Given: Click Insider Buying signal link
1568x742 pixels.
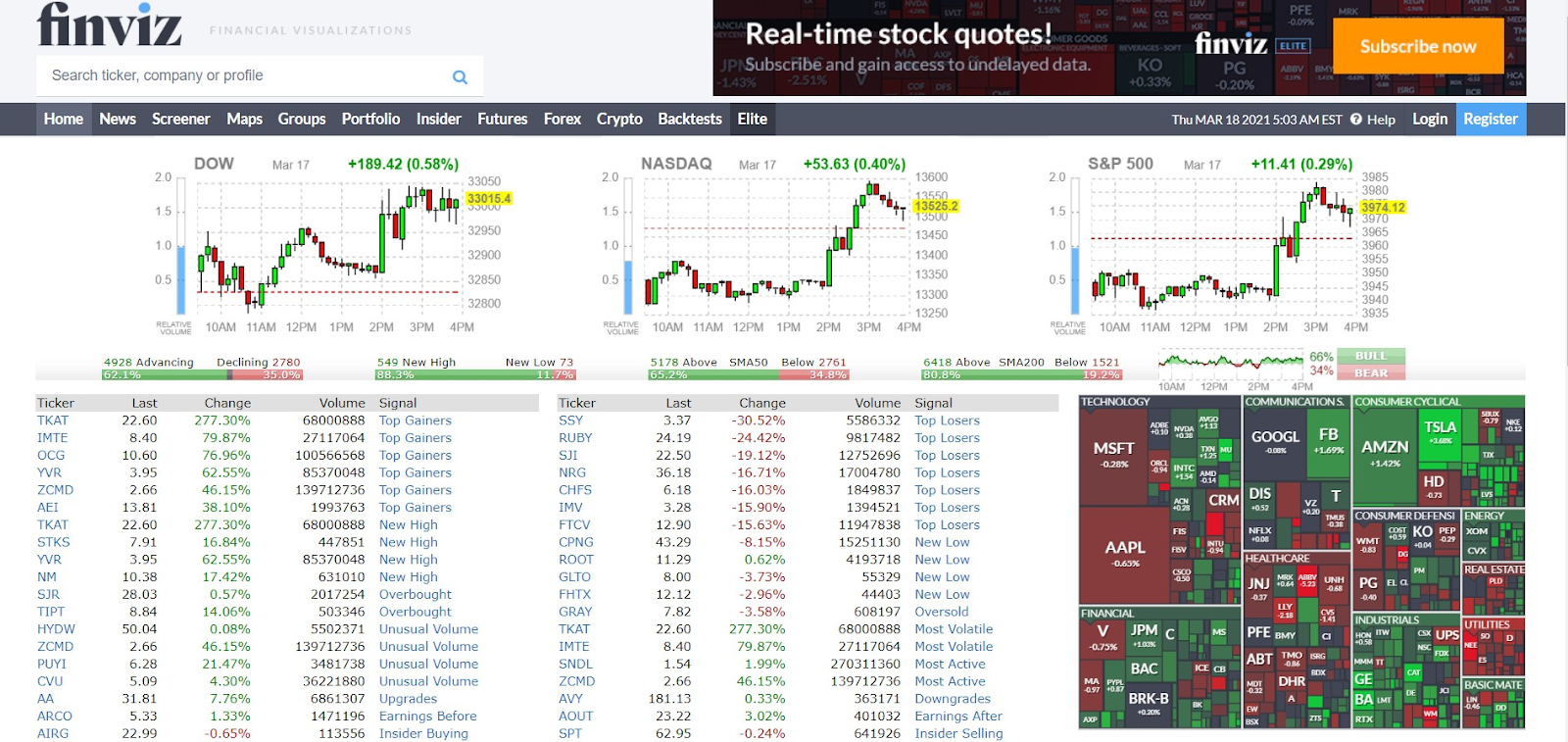Looking at the screenshot, I should click(x=423, y=733).
